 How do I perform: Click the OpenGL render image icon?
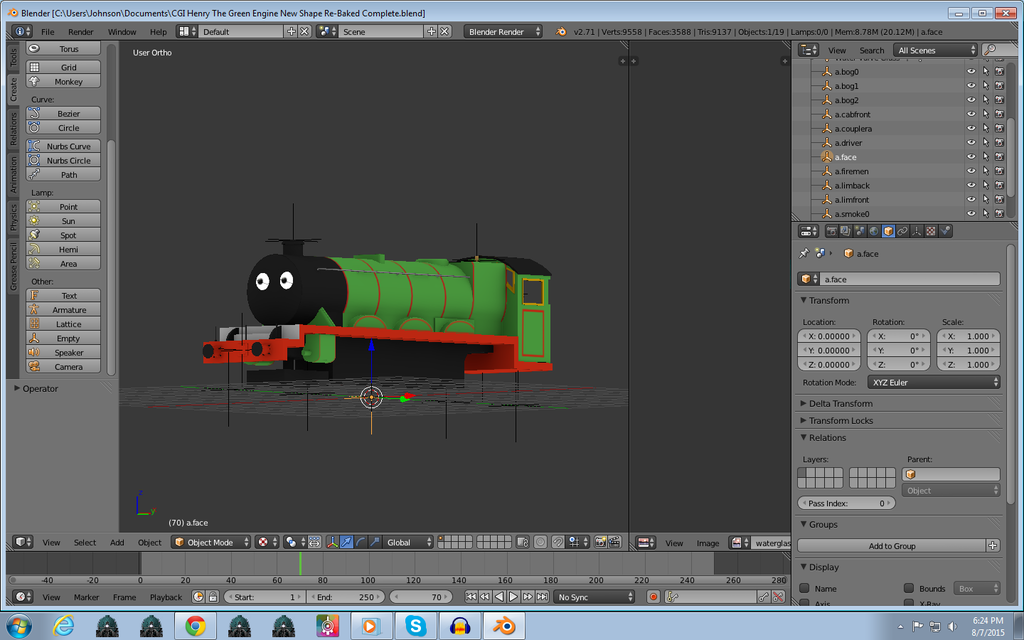coord(600,542)
